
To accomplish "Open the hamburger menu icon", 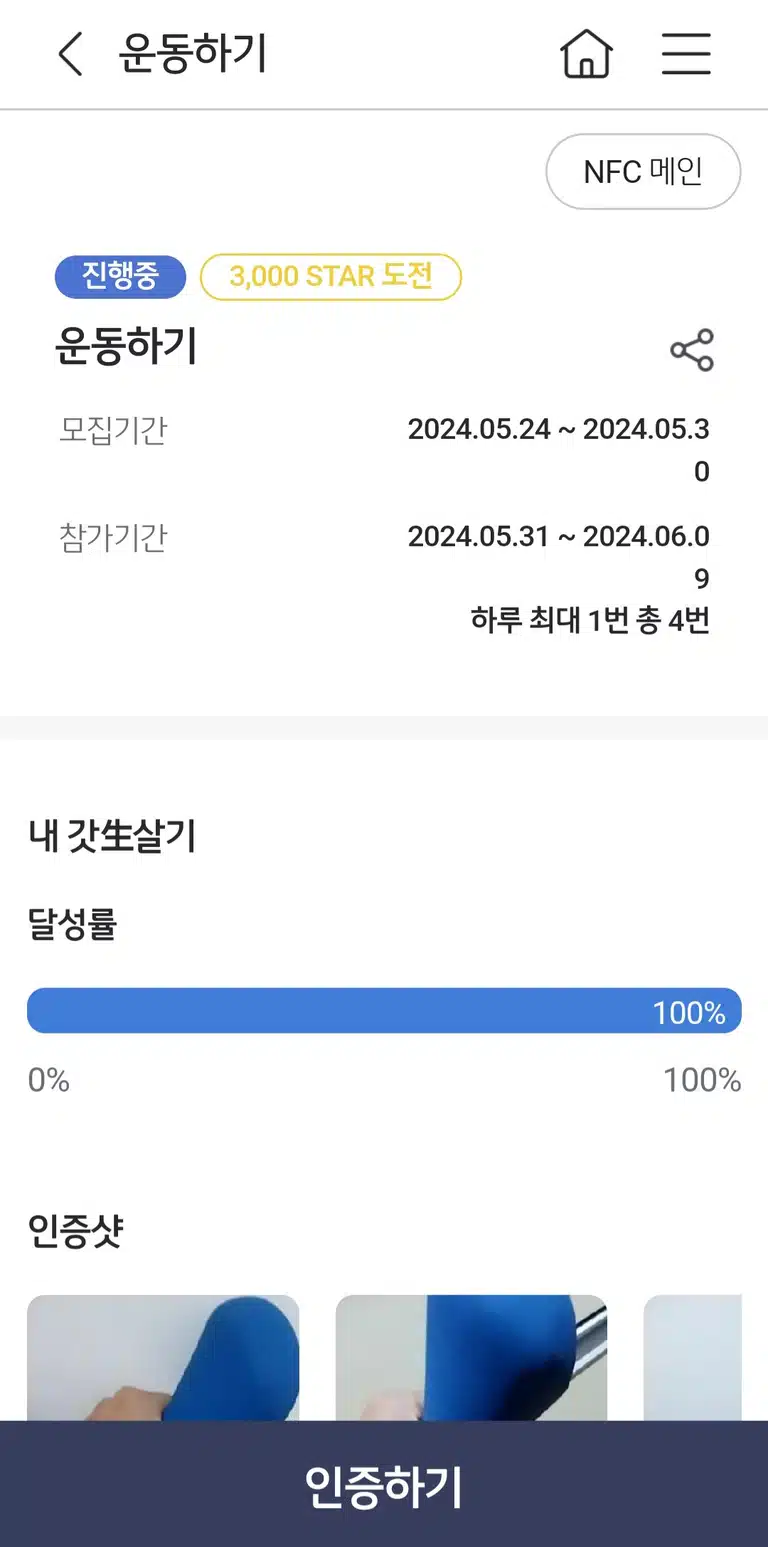I will (686, 54).
